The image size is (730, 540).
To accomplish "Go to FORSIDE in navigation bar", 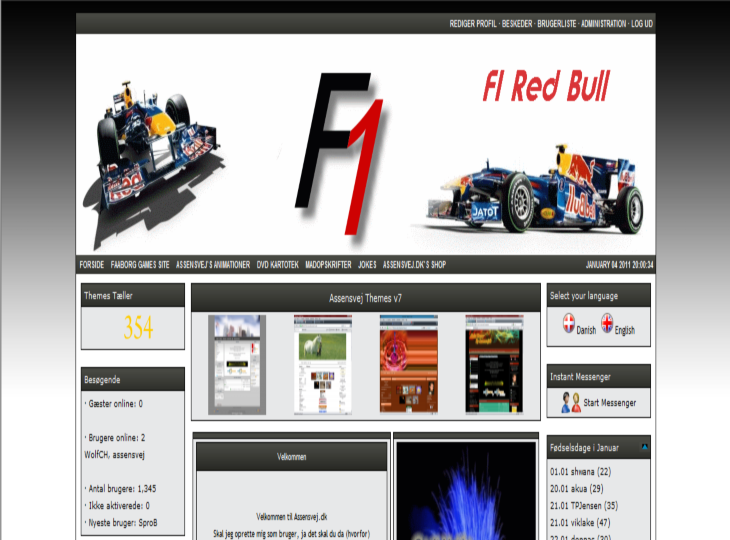I will [x=92, y=264].
